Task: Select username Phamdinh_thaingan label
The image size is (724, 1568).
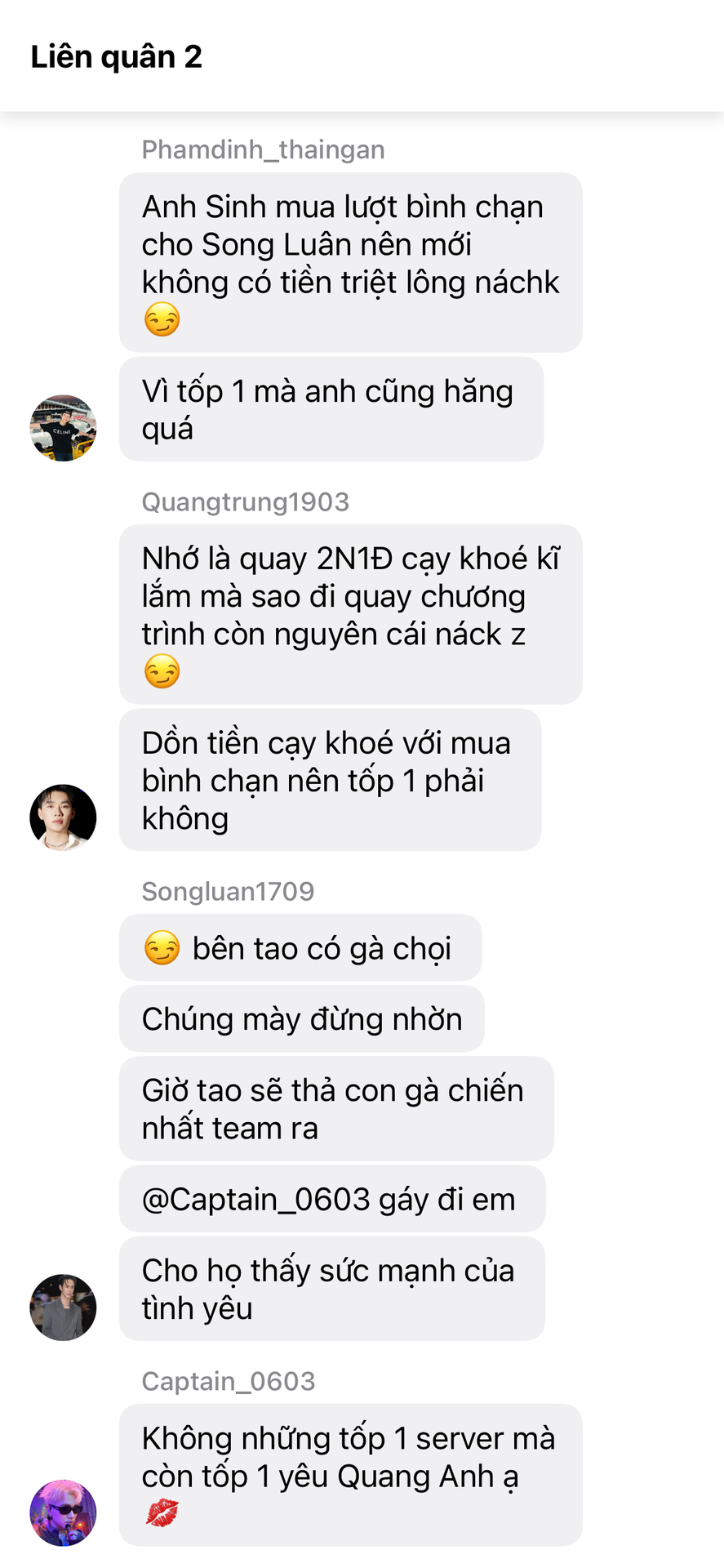Action: pyautogui.click(x=263, y=149)
